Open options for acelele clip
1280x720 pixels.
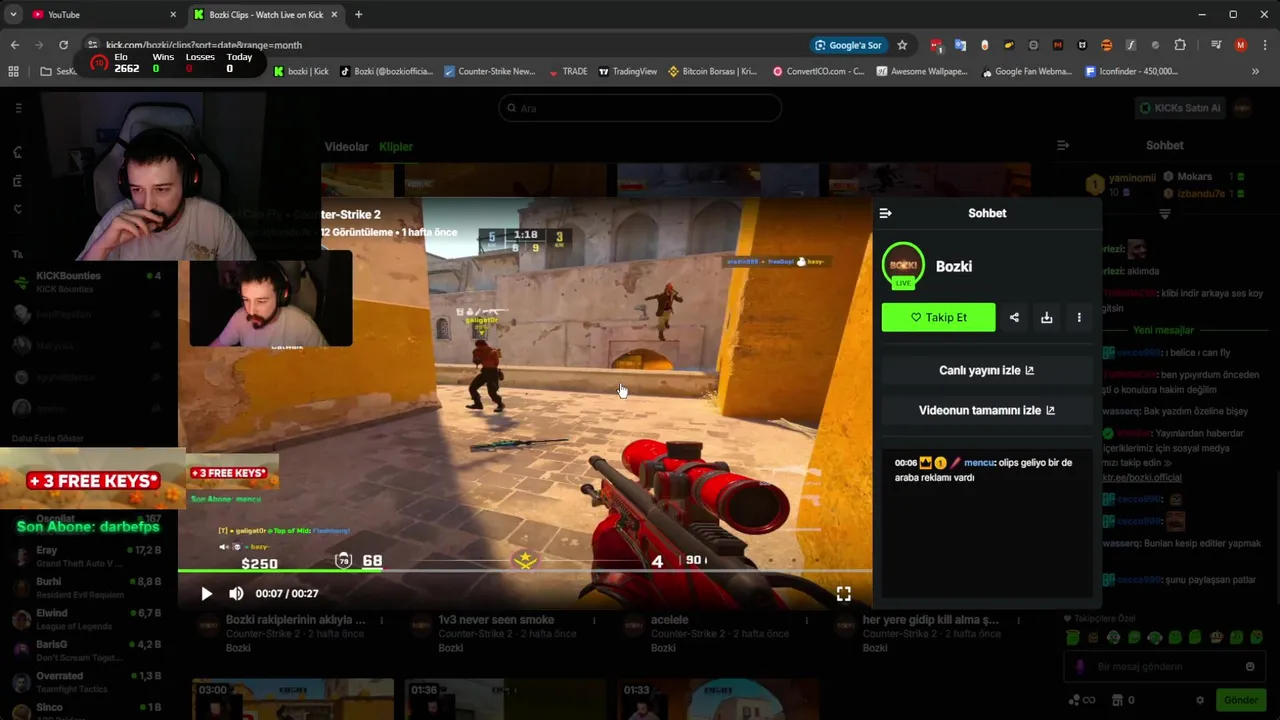tap(806, 620)
